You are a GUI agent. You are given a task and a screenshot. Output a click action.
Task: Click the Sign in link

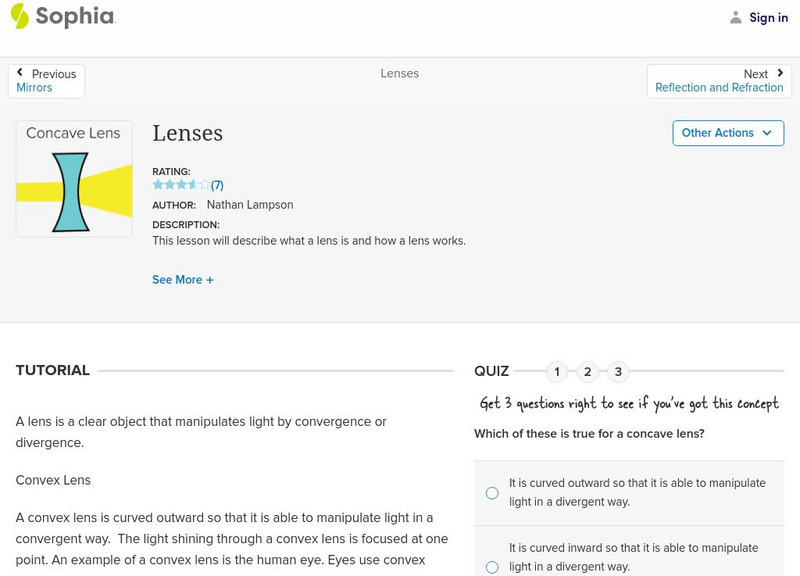point(768,18)
